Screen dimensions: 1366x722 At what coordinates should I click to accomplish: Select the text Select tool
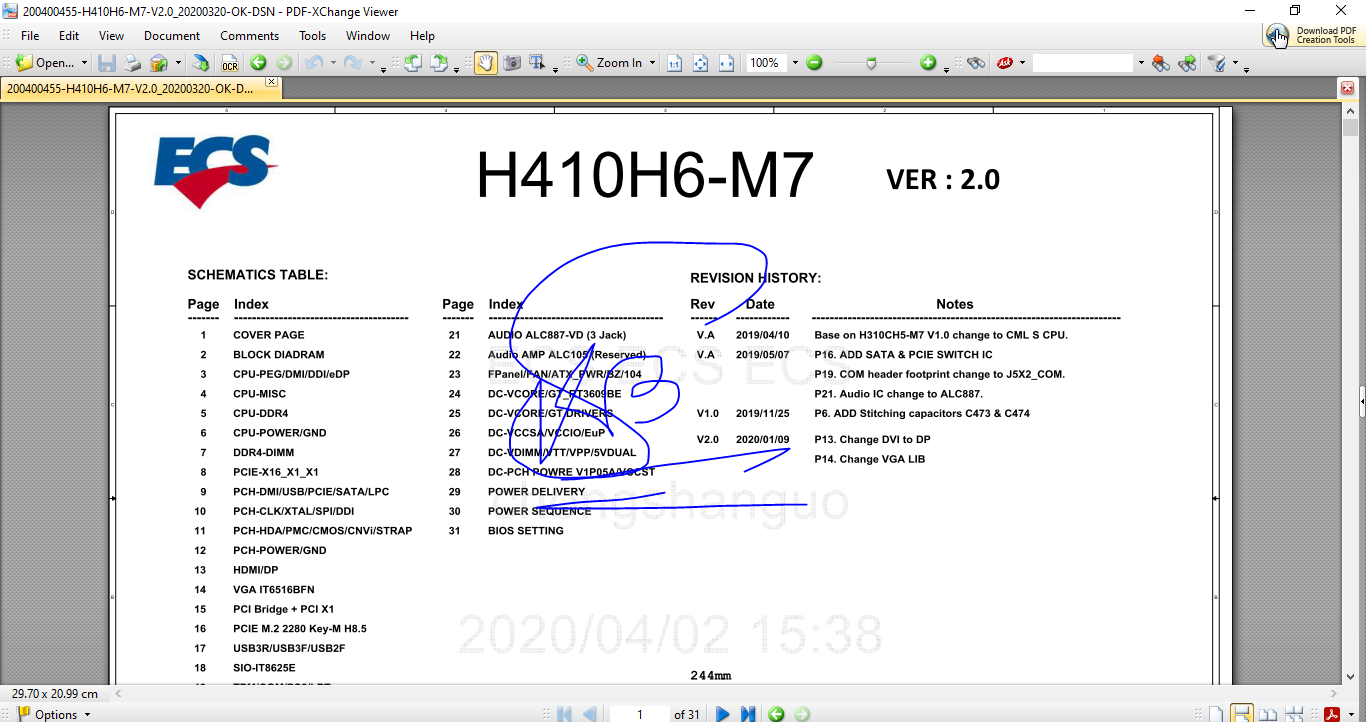click(x=537, y=62)
